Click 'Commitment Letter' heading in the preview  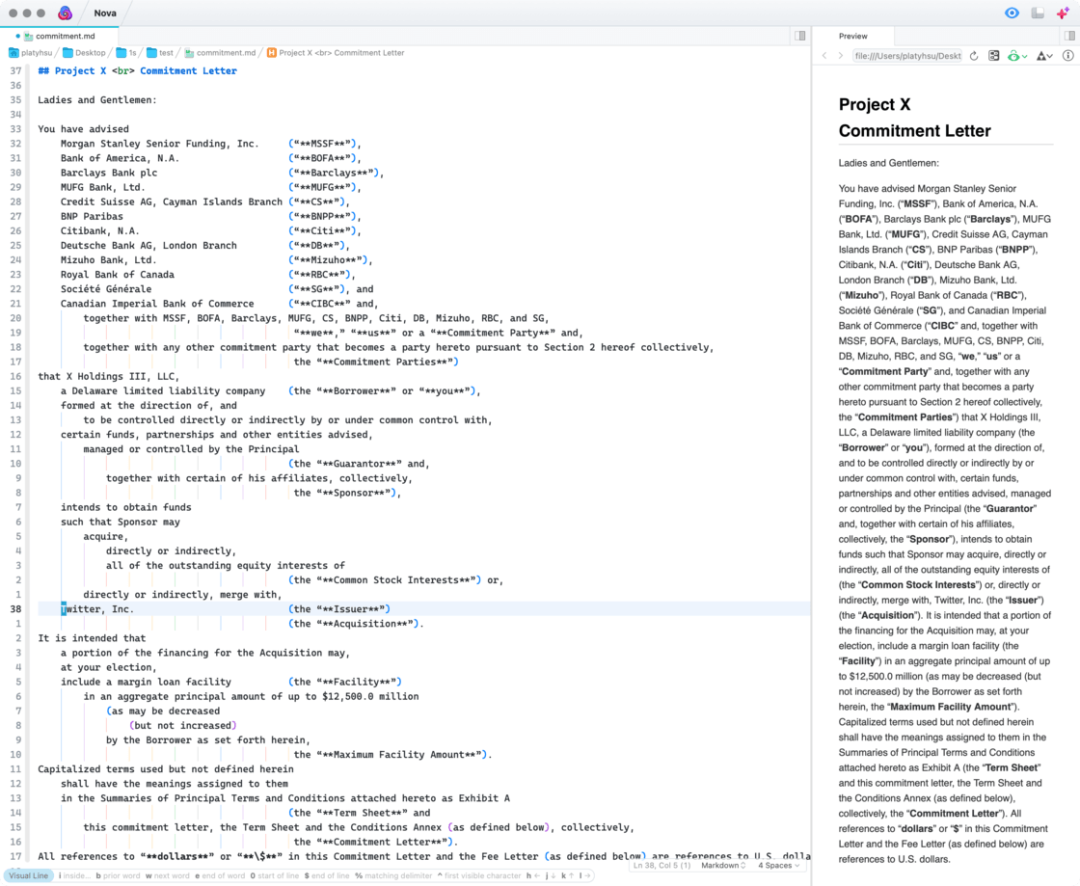pyautogui.click(x=915, y=131)
